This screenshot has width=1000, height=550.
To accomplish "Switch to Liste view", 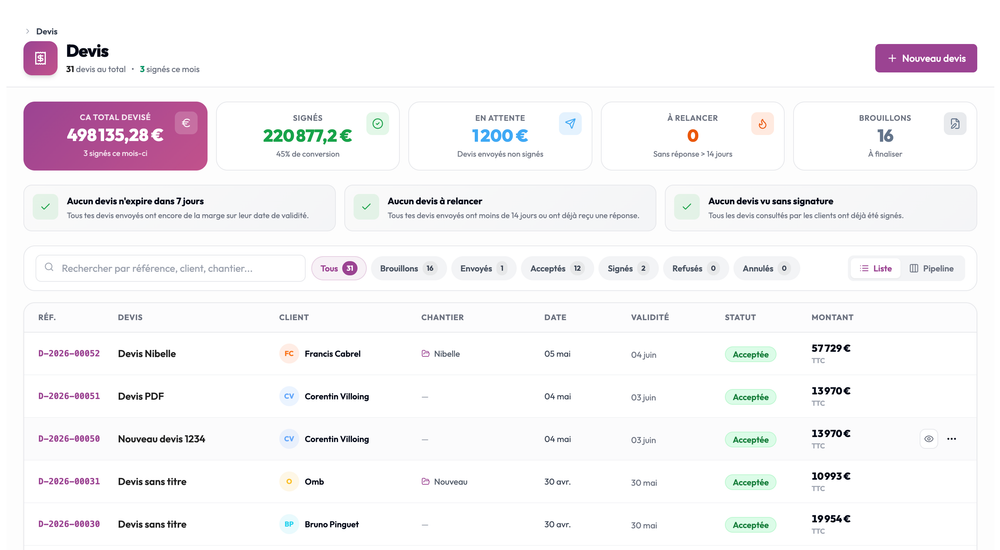I will click(876, 269).
